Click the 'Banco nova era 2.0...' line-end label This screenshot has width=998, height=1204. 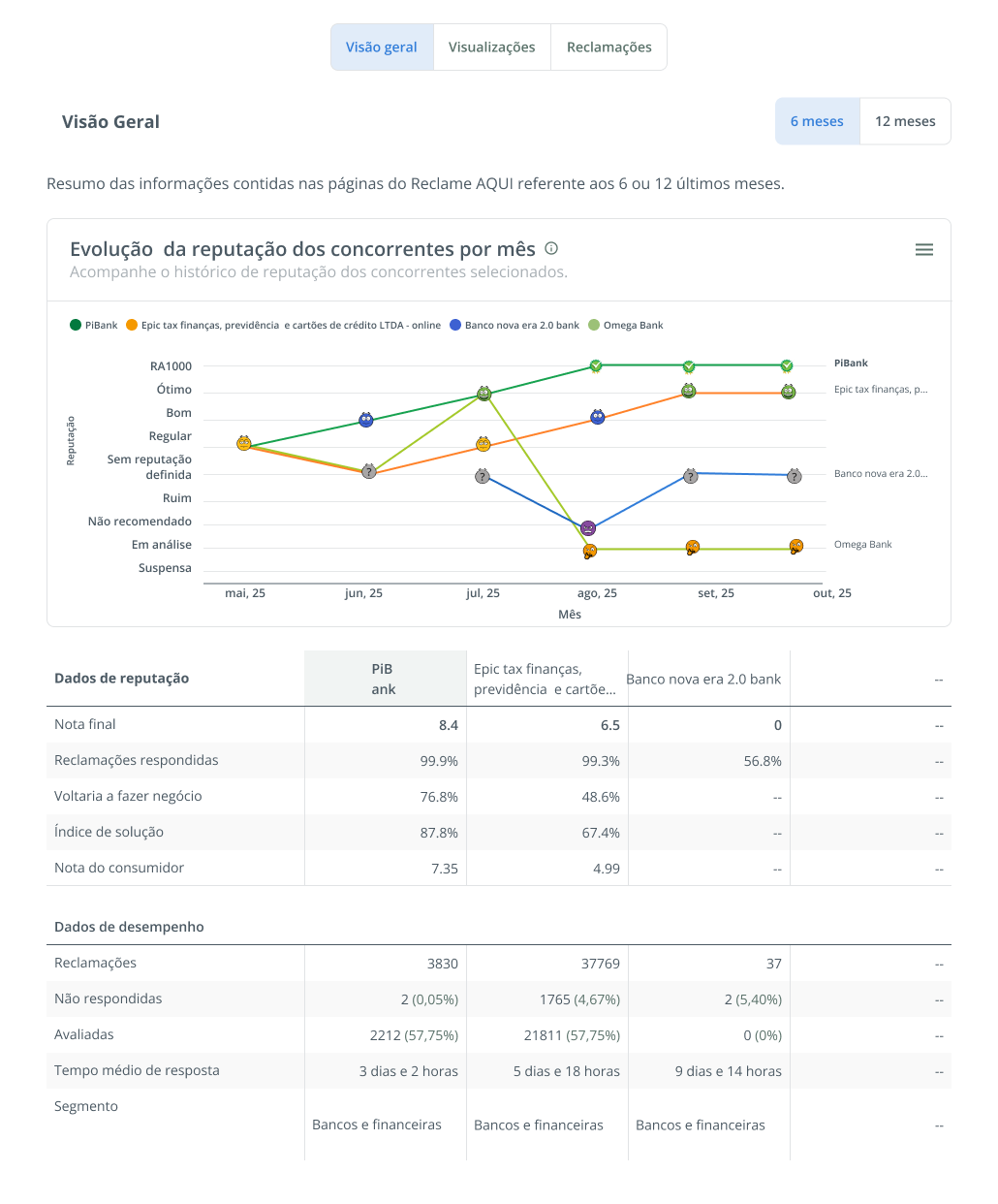pyautogui.click(x=881, y=474)
